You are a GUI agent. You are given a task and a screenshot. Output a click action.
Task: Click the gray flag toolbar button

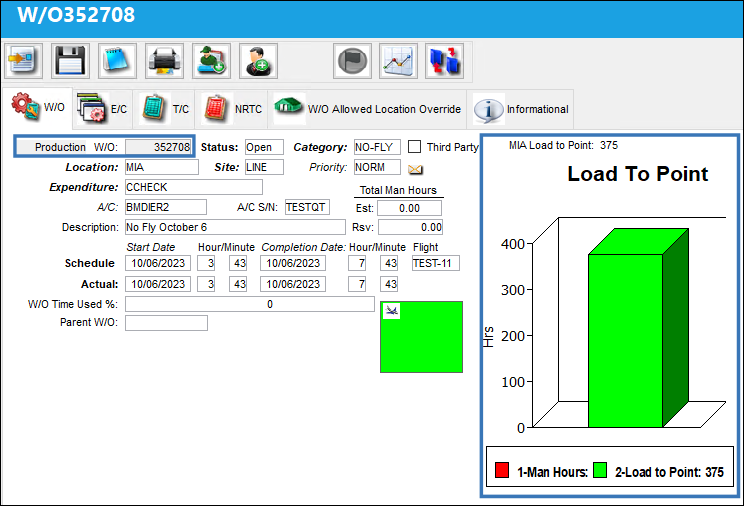point(352,61)
